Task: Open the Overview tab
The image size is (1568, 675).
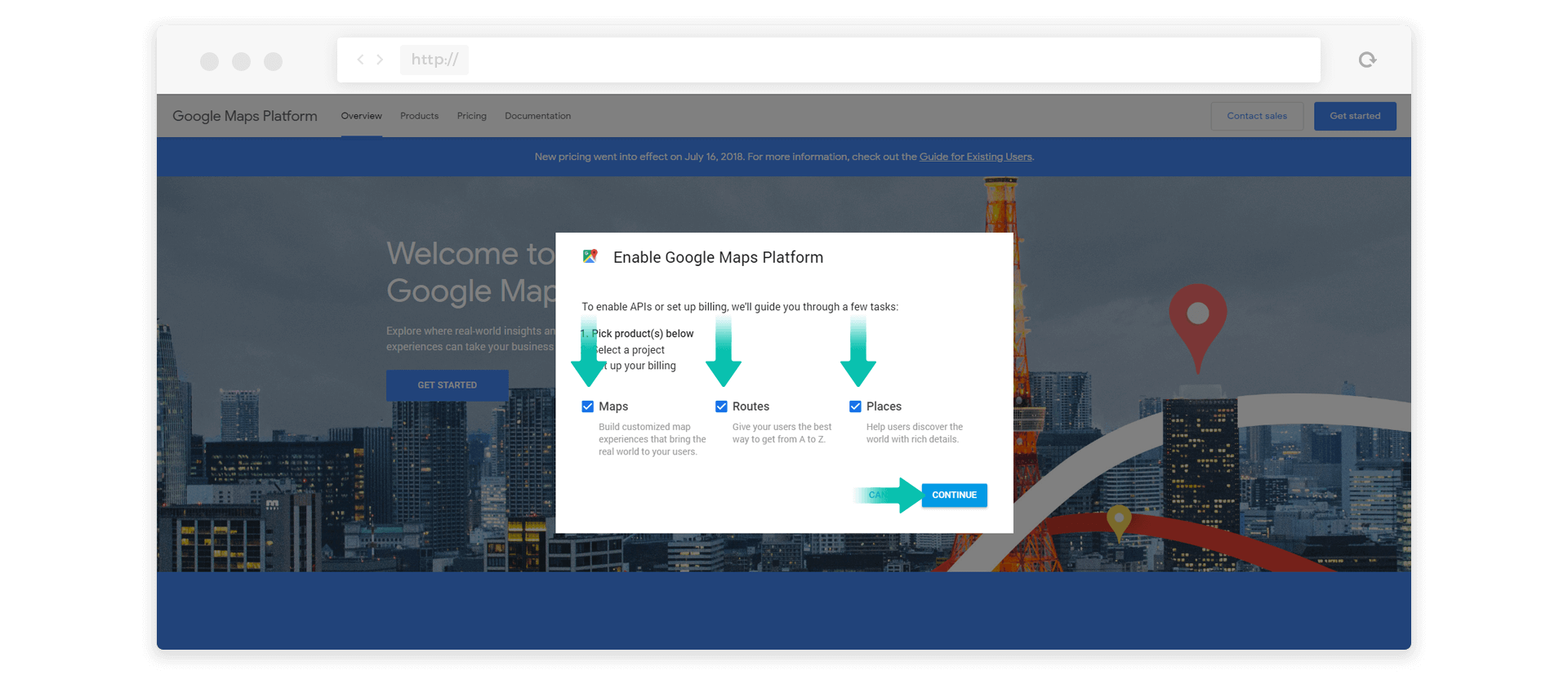Action: [361, 116]
